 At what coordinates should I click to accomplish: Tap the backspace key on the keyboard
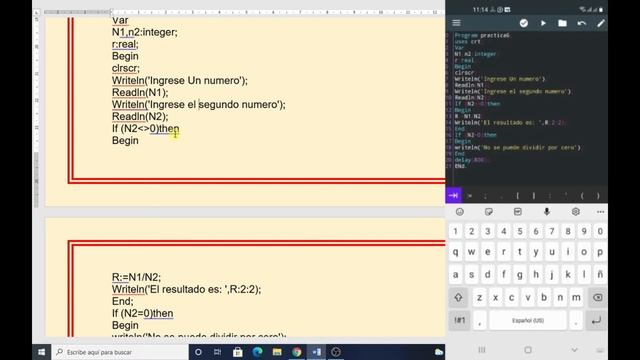[x=597, y=298]
